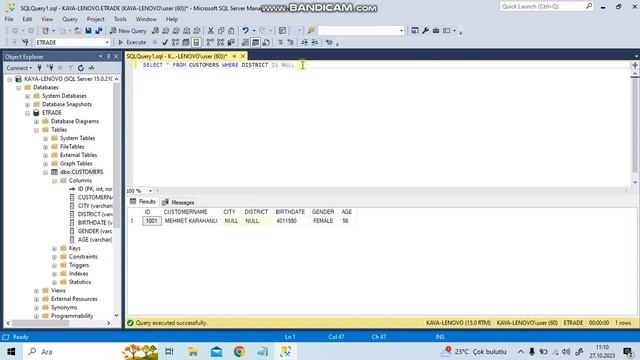Expand the Keys folder

(54, 249)
